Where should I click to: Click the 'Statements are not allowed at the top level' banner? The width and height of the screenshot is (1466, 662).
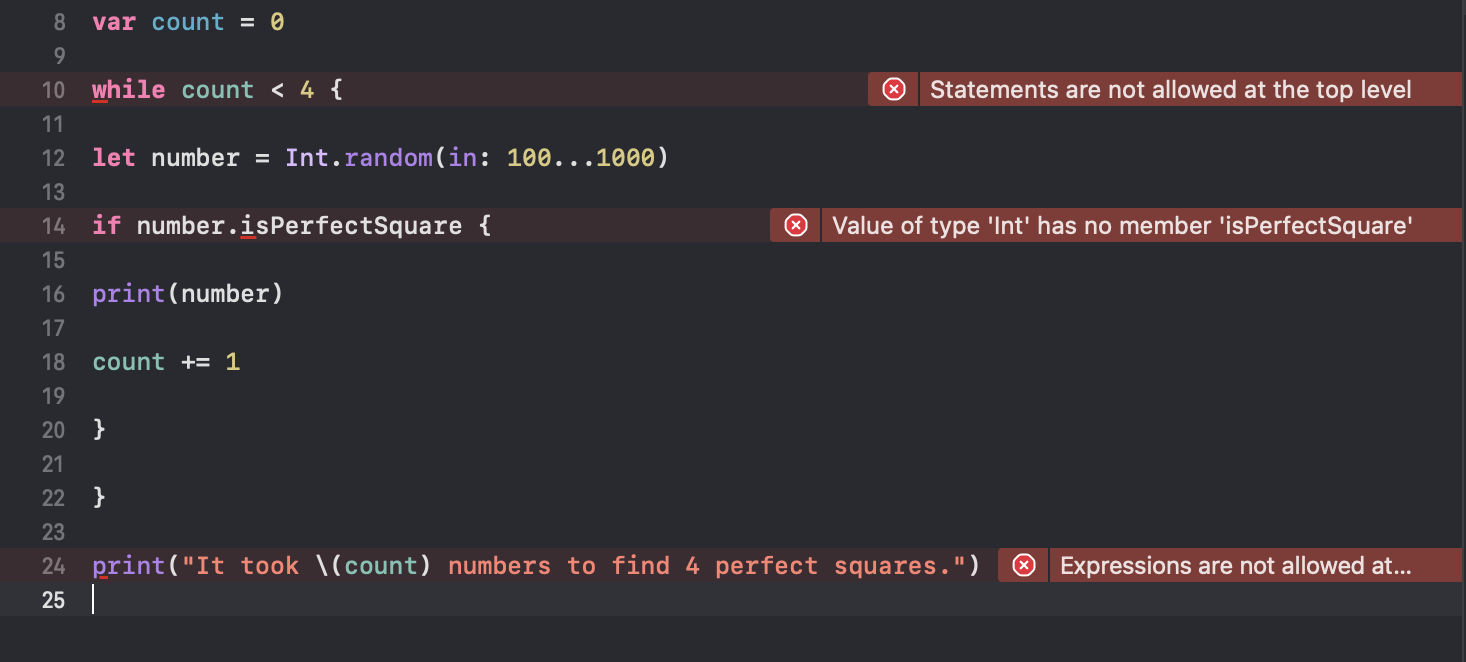(x=1170, y=89)
